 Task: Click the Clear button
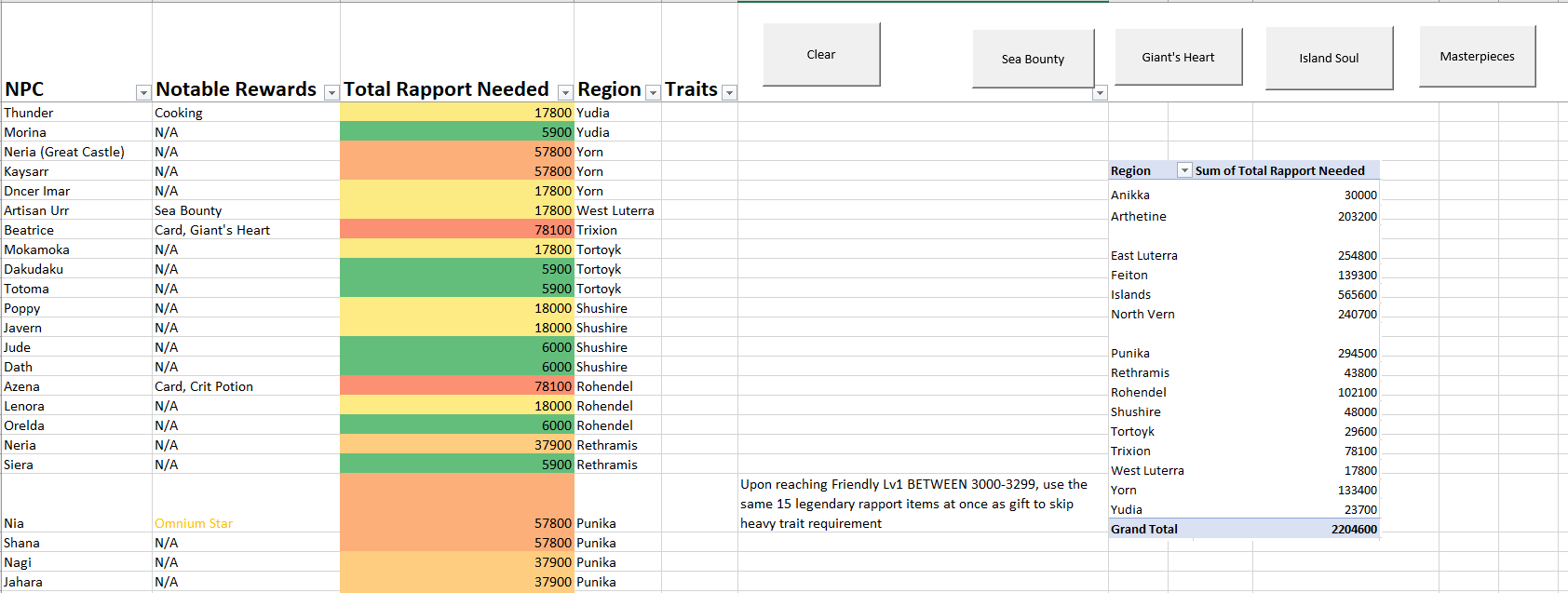[x=821, y=55]
